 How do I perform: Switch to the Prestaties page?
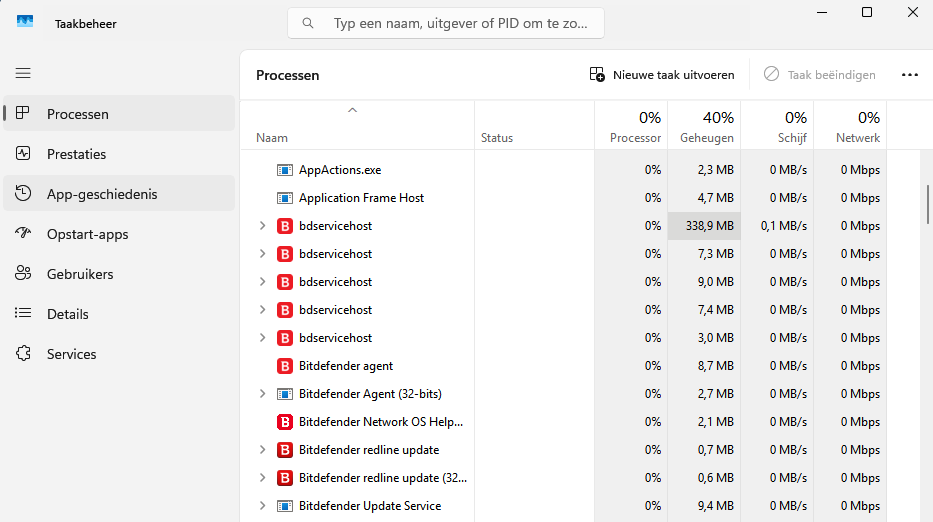click(x=119, y=154)
